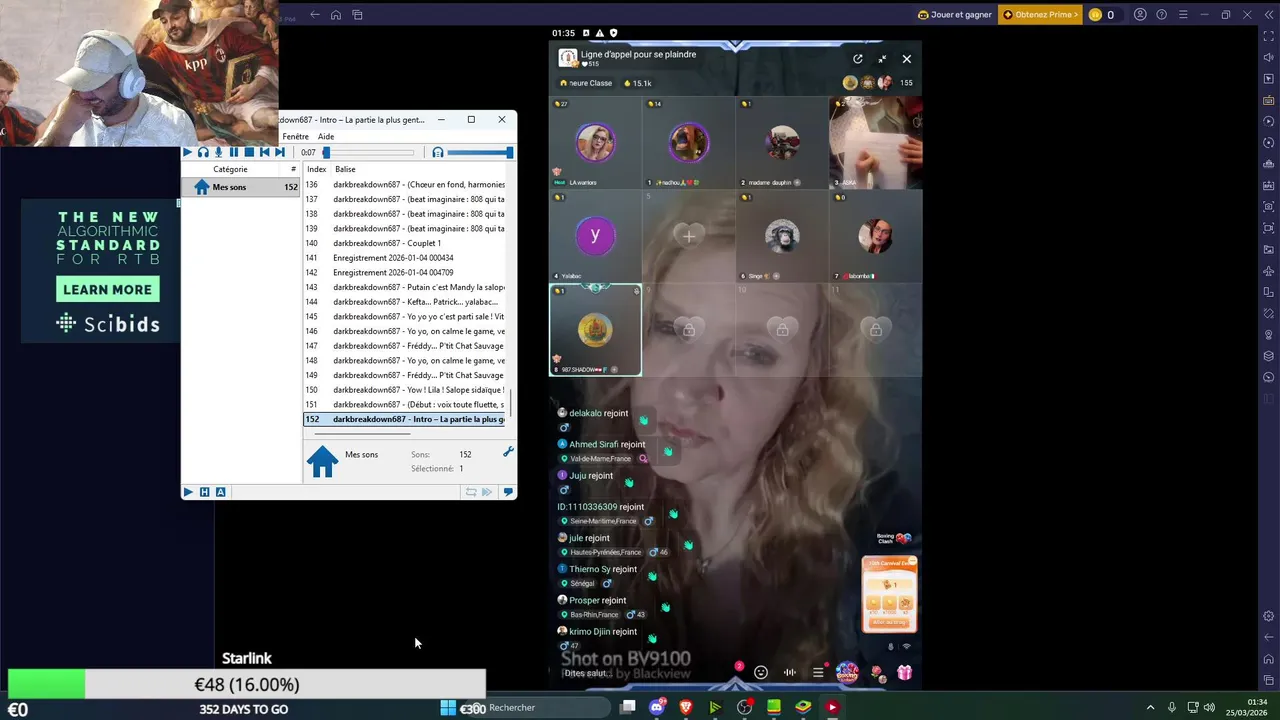Toggle repeat icon in soundboard footer
1280x720 pixels.
(471, 492)
